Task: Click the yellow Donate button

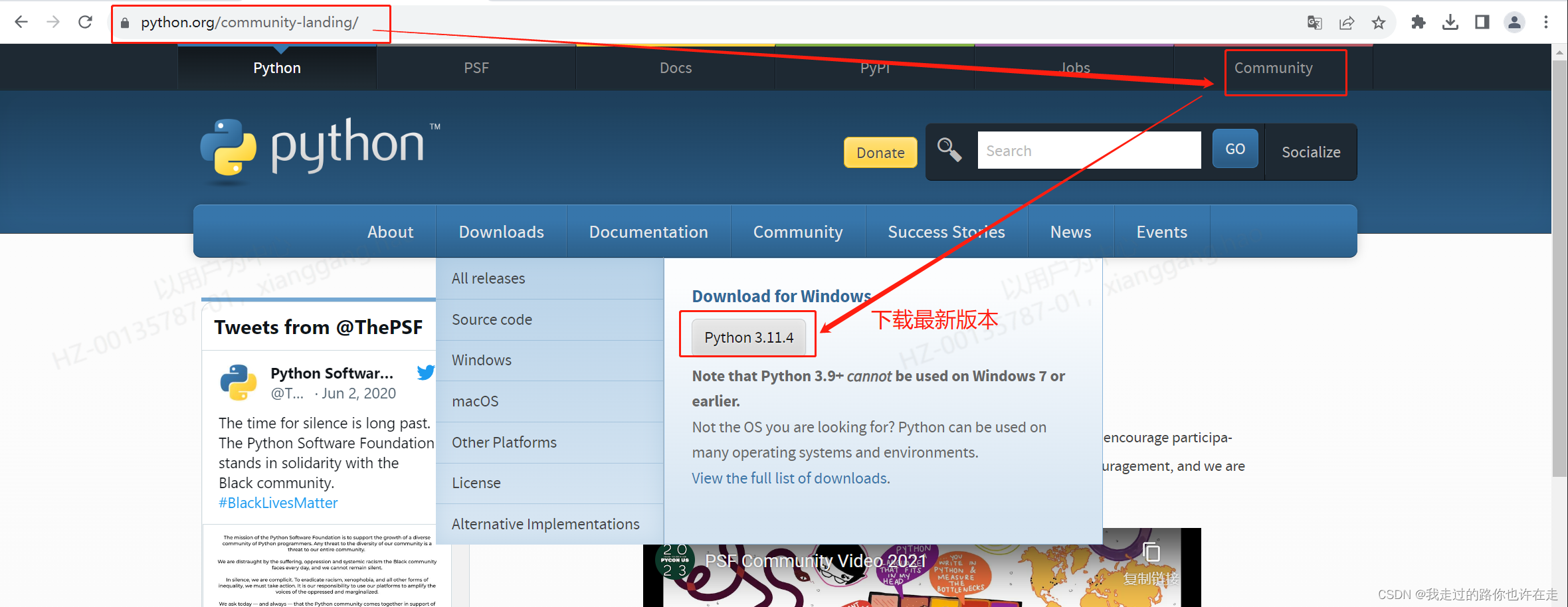Action: coord(880,153)
